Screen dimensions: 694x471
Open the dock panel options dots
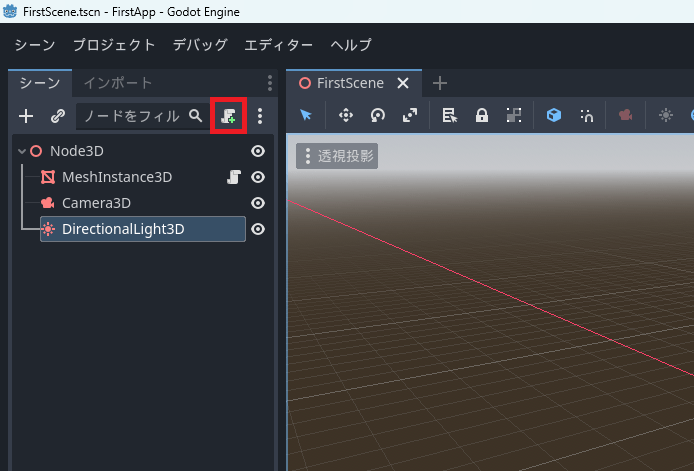(x=270, y=83)
